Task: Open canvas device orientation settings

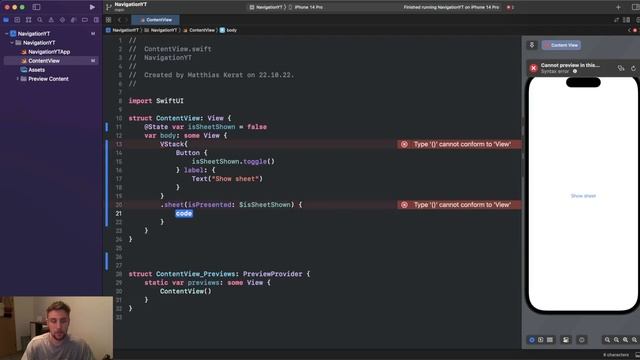Action: (582, 340)
